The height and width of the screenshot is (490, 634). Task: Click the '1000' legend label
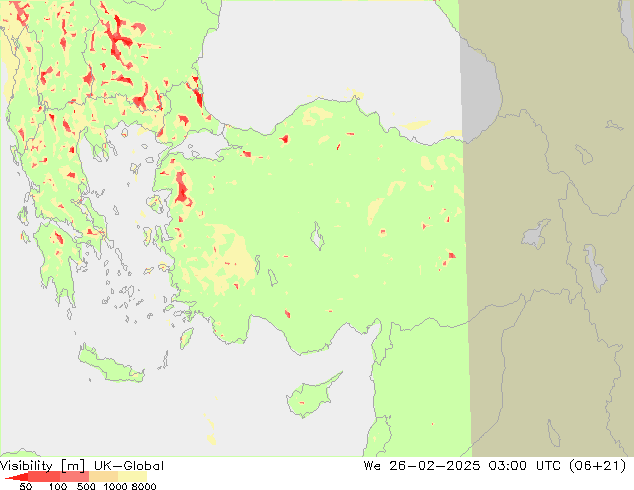[115, 486]
